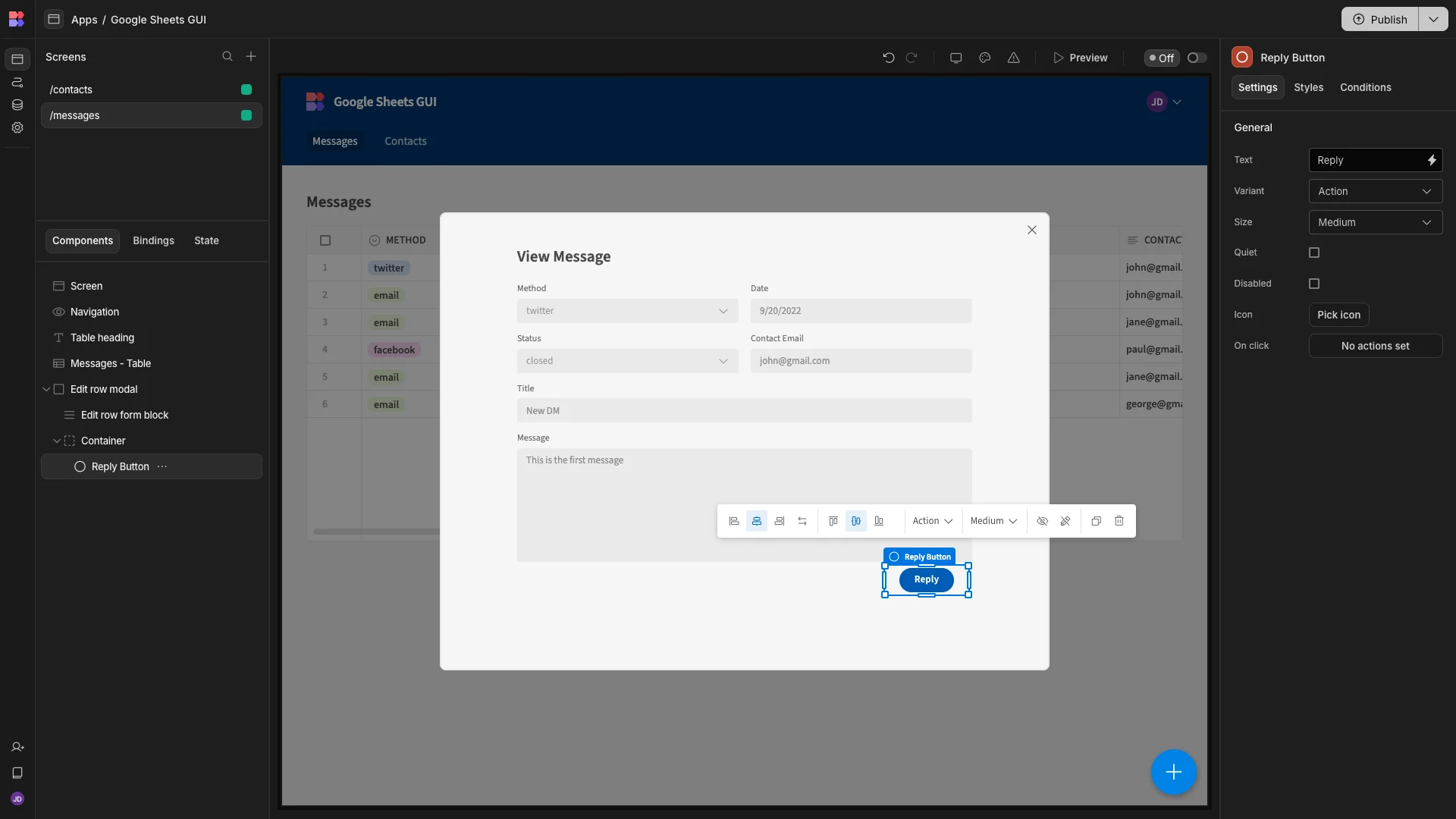Align component vertical middle in floating toolbar
This screenshot has height=819, width=1456.
click(856, 521)
